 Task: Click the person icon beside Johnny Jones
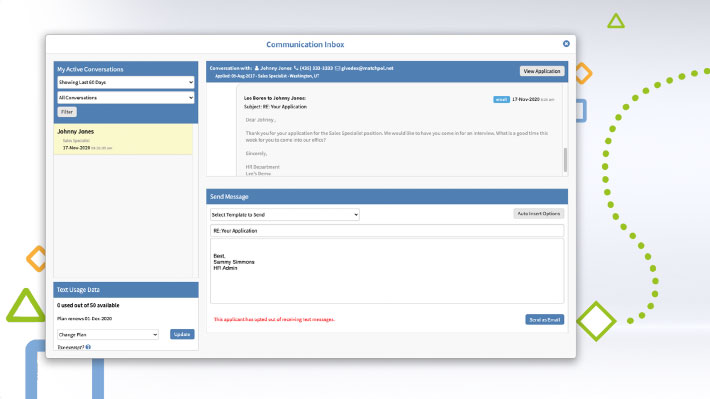[x=257, y=68]
